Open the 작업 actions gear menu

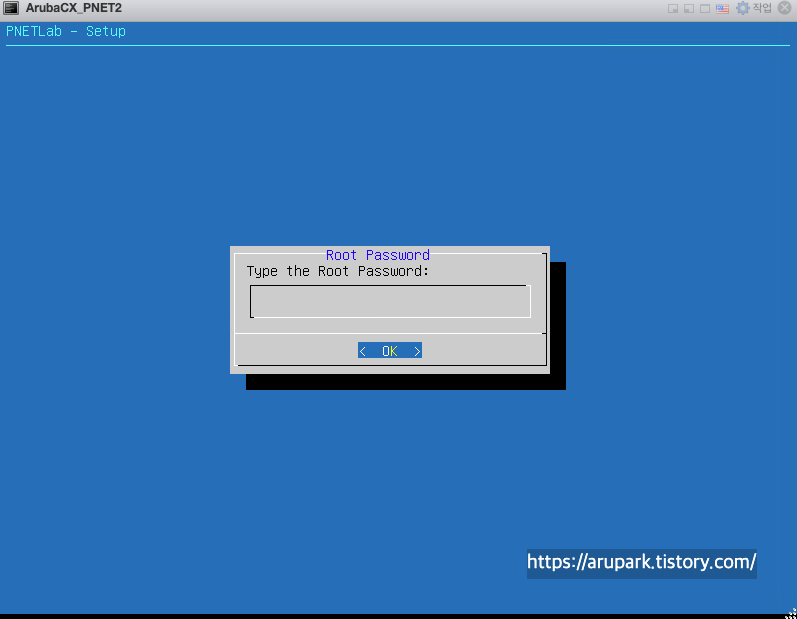coord(754,8)
